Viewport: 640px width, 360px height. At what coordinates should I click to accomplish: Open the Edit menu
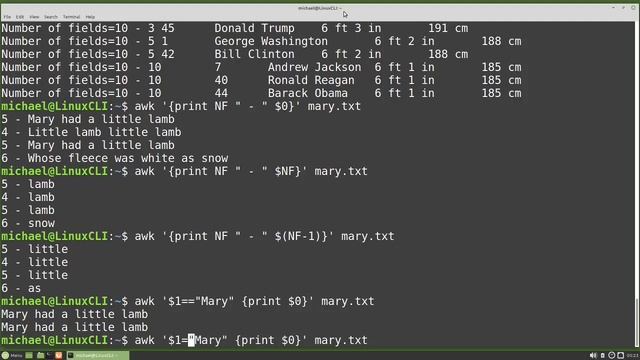[20, 17]
